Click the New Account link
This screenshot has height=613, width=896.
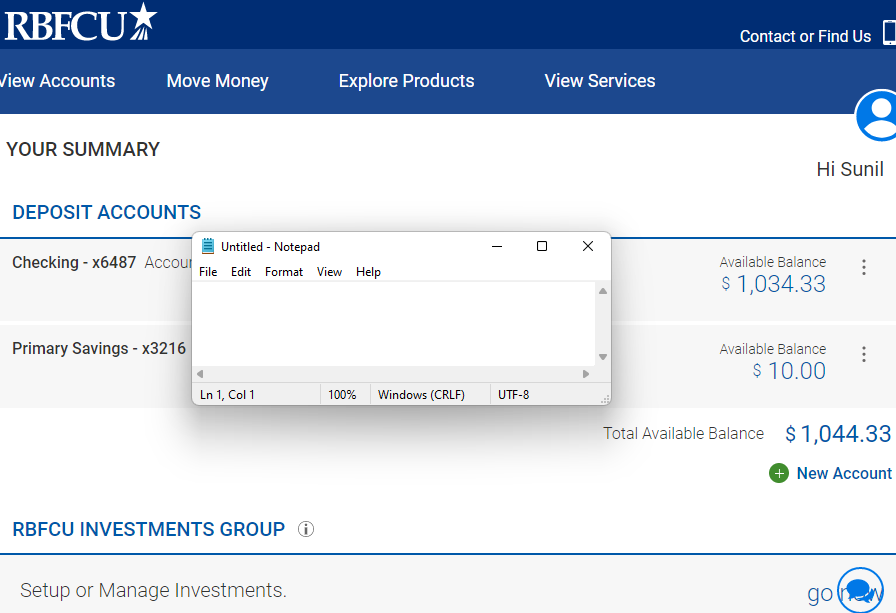point(844,473)
